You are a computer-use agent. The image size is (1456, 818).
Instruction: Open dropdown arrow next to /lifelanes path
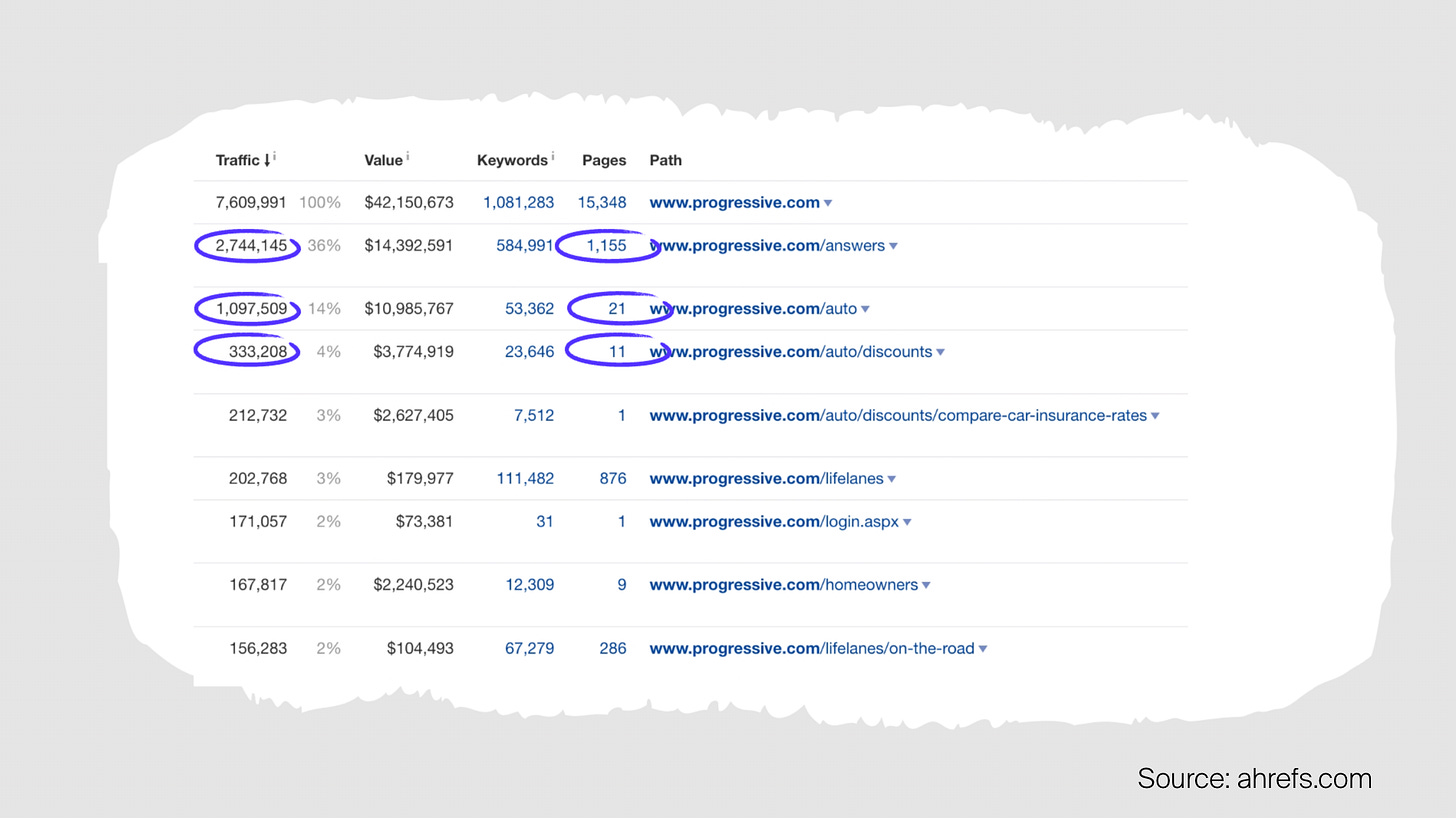coord(891,479)
